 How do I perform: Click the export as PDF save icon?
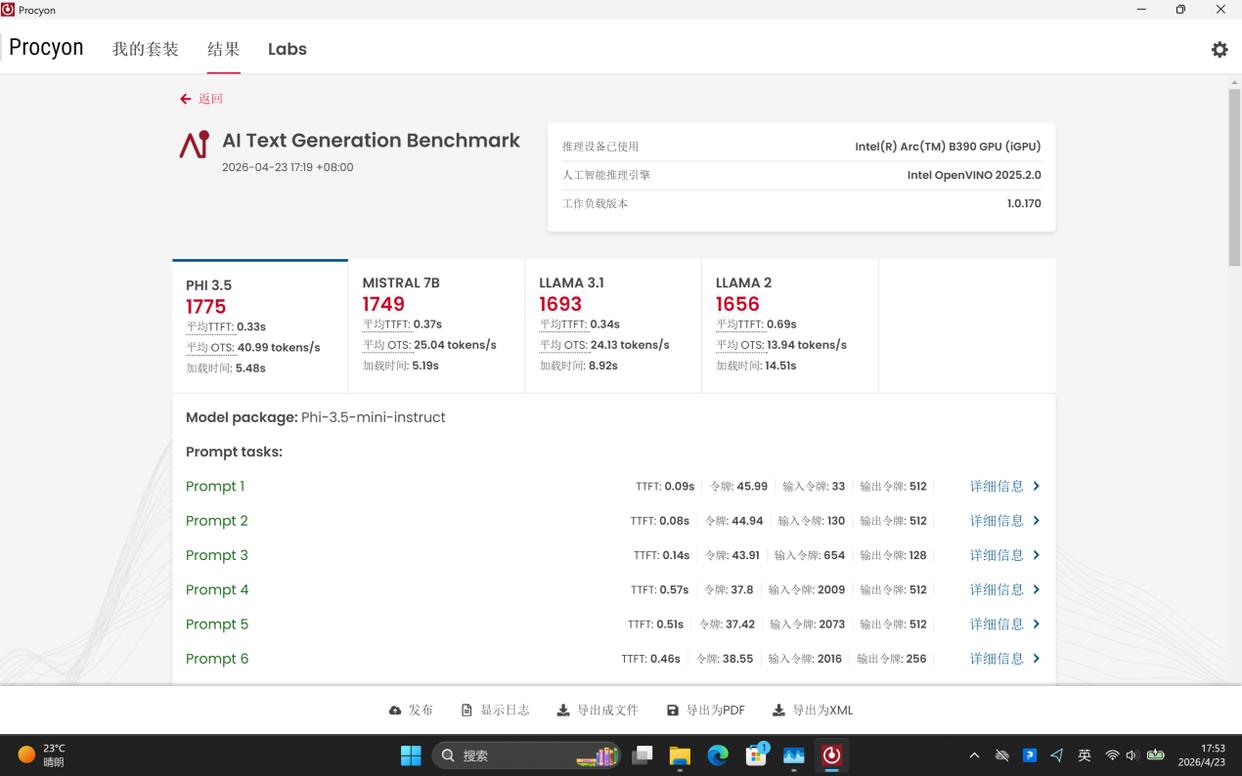point(672,710)
